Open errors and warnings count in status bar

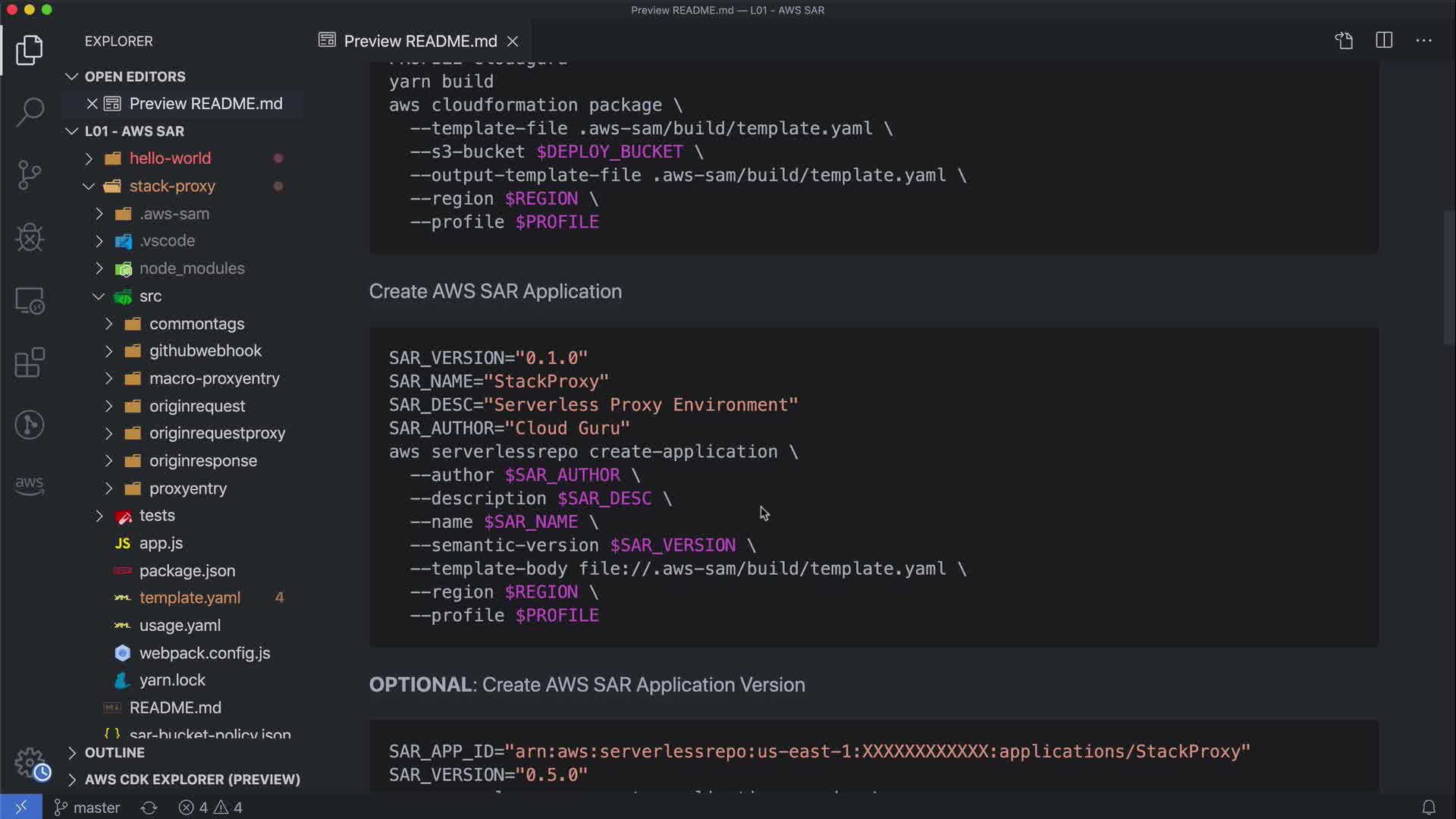(211, 808)
